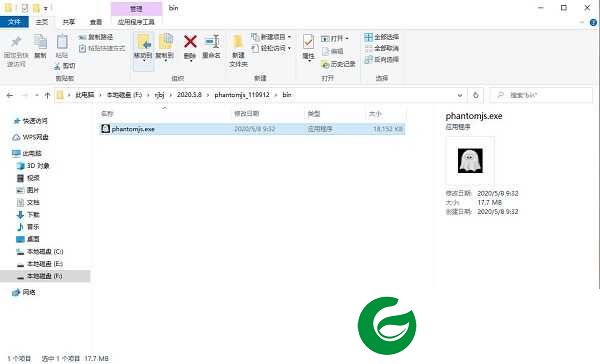Open Pictures folder in sidebar

coord(29,190)
